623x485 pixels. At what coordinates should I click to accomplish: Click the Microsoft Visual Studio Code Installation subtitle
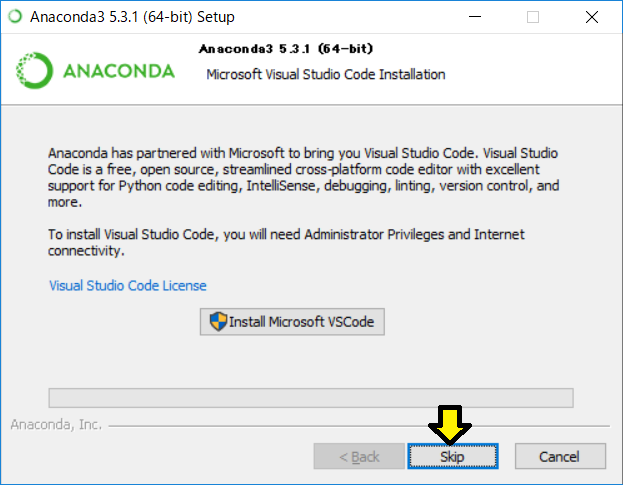[x=326, y=75]
